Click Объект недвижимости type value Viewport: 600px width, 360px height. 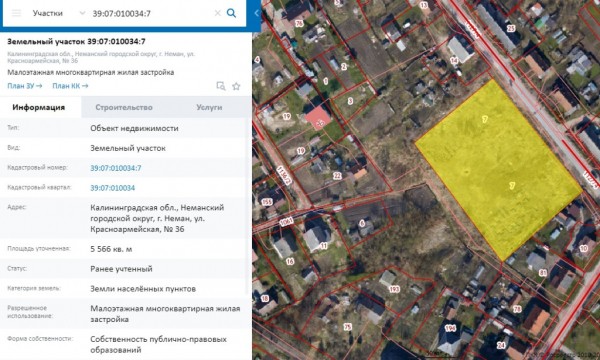(x=134, y=128)
